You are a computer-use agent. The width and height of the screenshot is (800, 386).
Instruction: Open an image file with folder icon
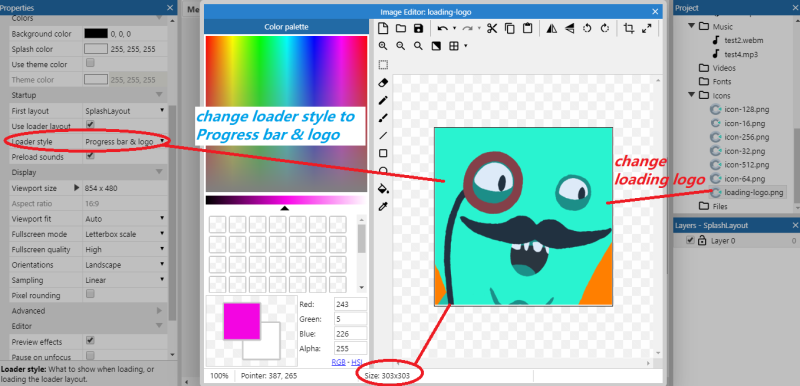(401, 28)
